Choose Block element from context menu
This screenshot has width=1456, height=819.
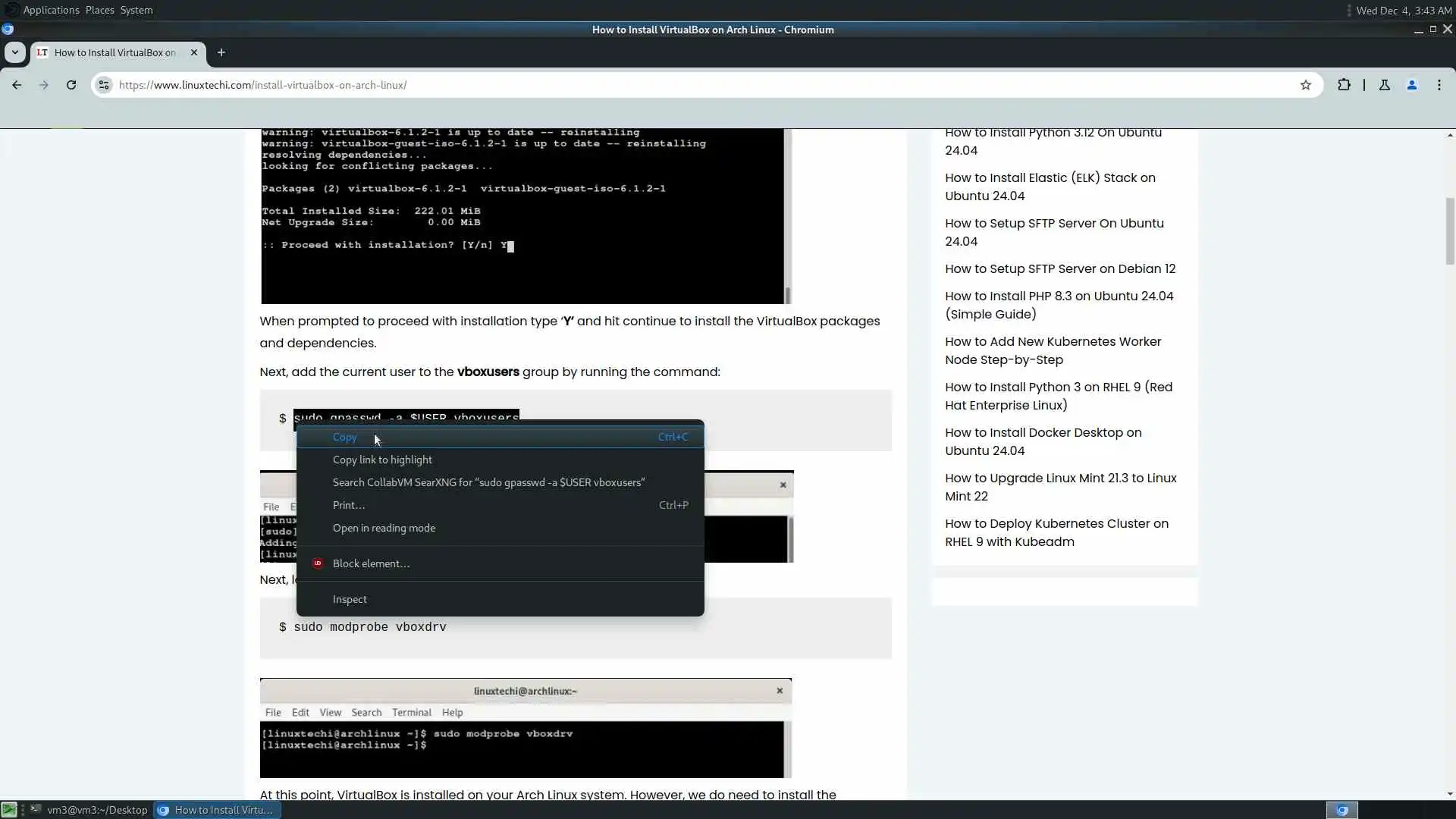[x=371, y=563]
